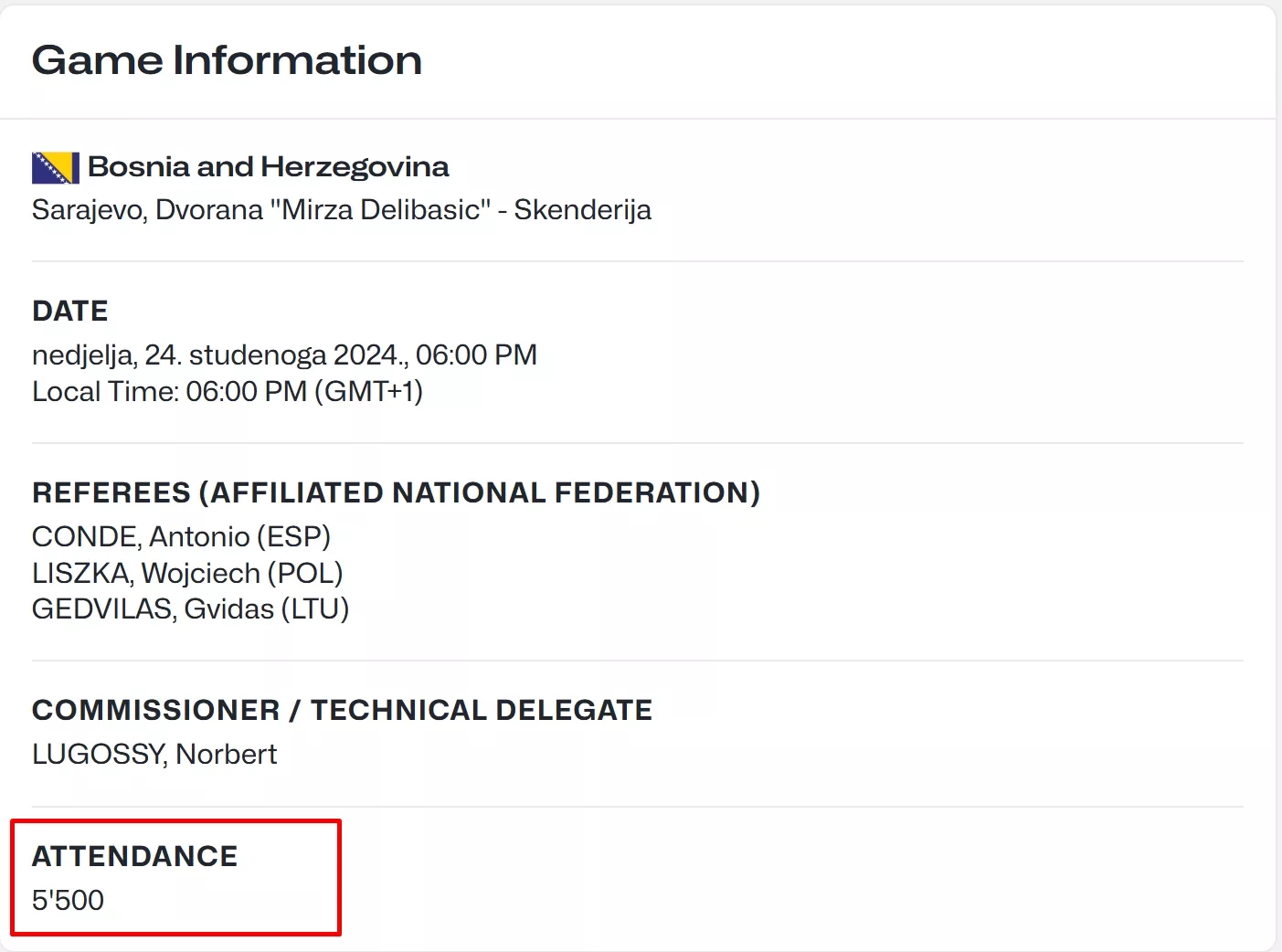Click the Game Information heading
Image resolution: width=1282 pixels, height=952 pixels.
pos(227,60)
